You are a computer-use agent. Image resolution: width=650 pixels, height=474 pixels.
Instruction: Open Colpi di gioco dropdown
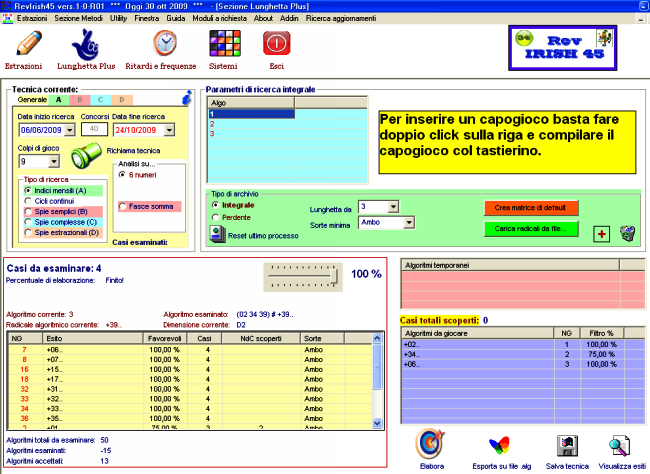[54, 161]
